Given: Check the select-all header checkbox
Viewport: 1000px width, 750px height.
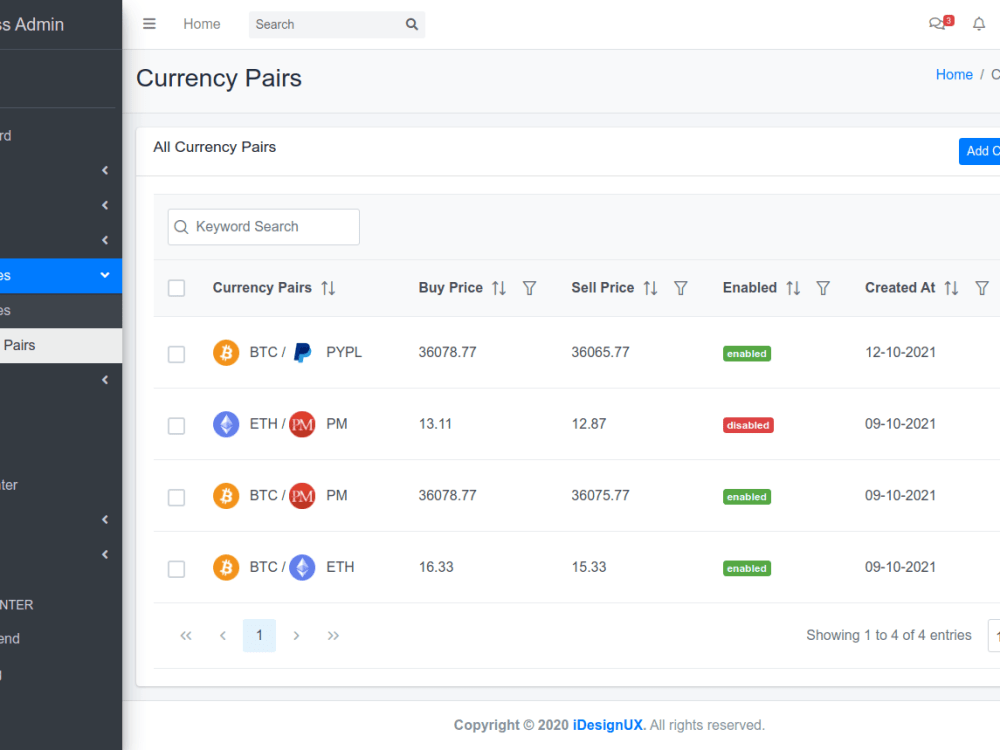Looking at the screenshot, I should [177, 288].
